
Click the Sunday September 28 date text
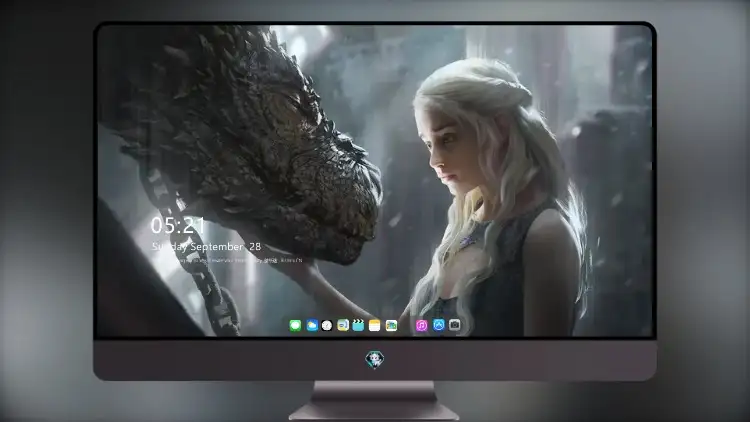206,247
